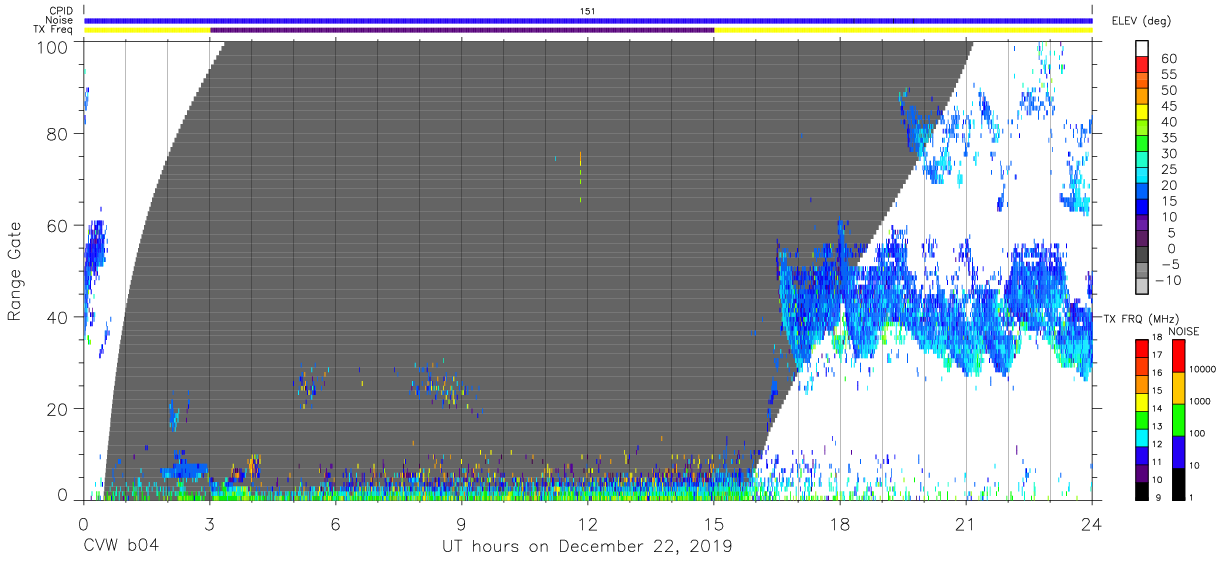1228x567 pixels.
Task: Click the 6 tick on the time axis
Action: tap(336, 523)
